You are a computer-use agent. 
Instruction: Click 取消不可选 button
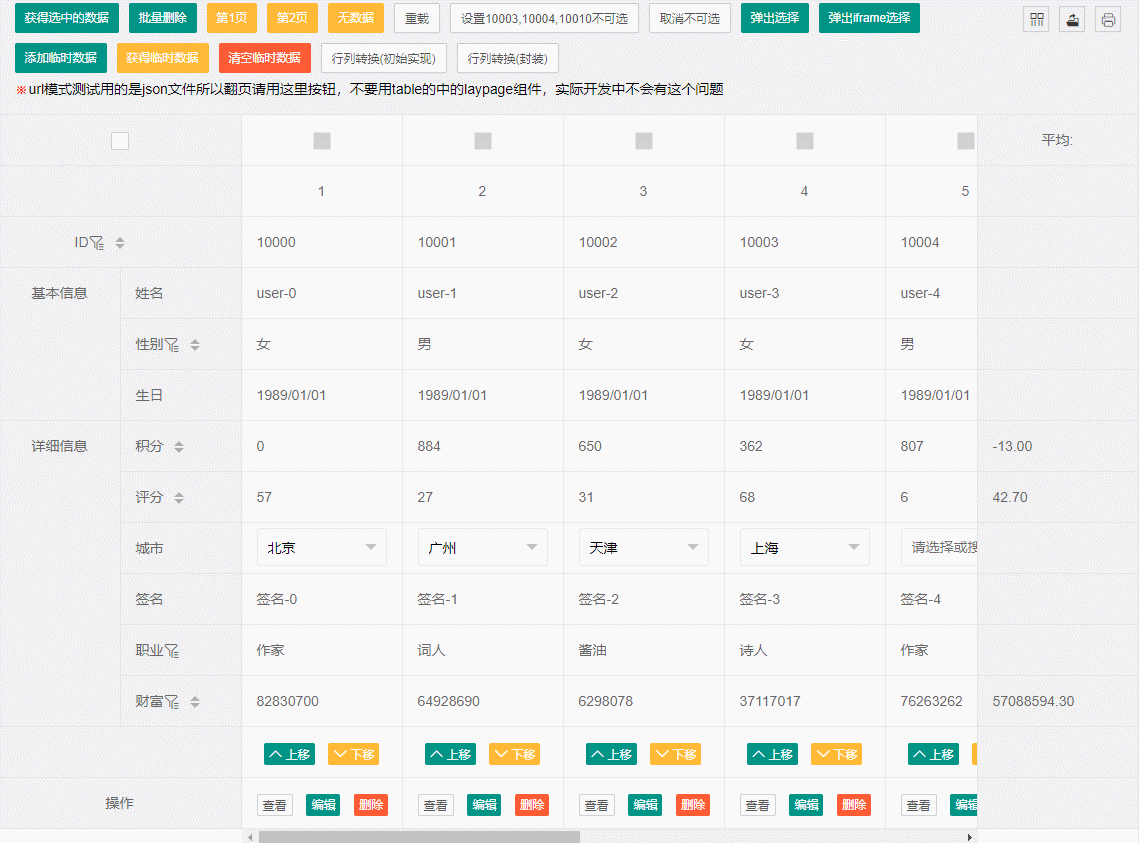coord(689,18)
